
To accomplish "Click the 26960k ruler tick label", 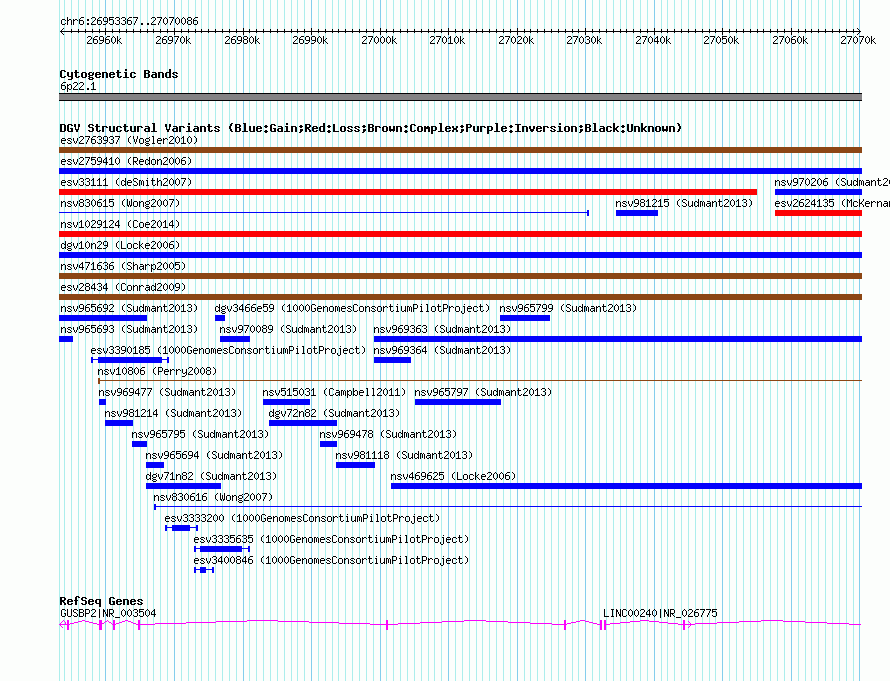I will [104, 40].
